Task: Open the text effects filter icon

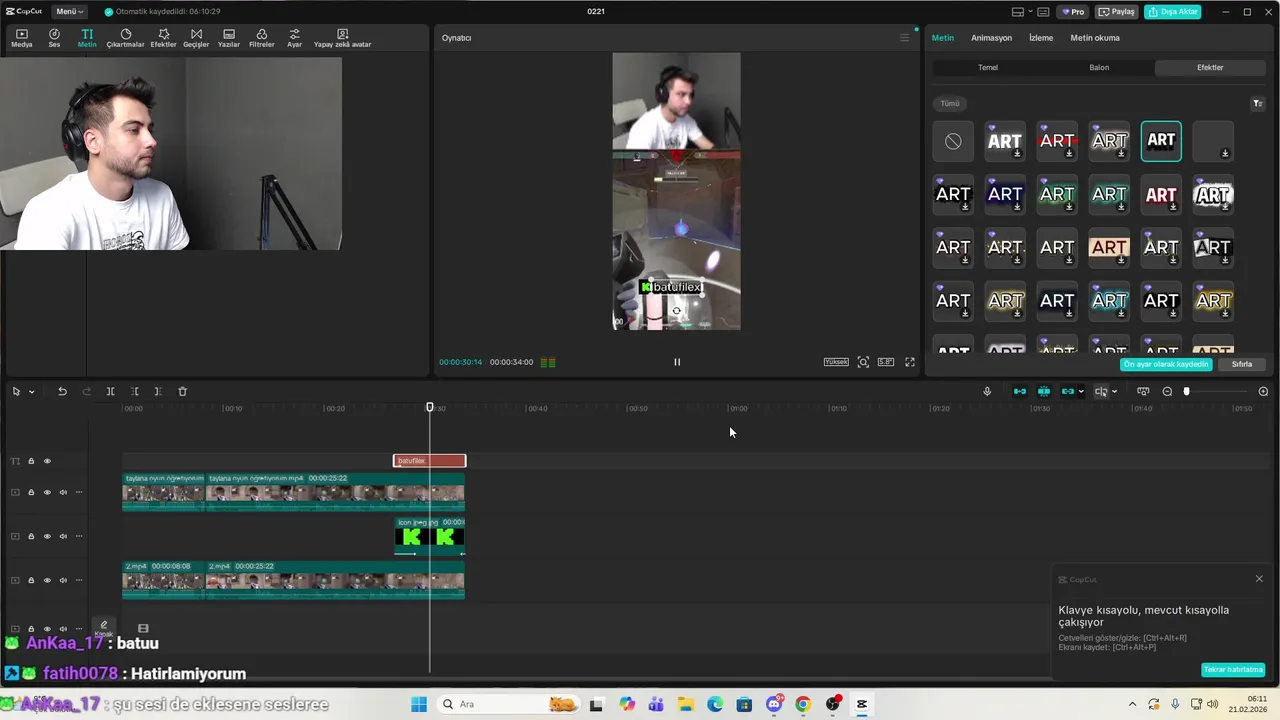Action: tap(1258, 103)
